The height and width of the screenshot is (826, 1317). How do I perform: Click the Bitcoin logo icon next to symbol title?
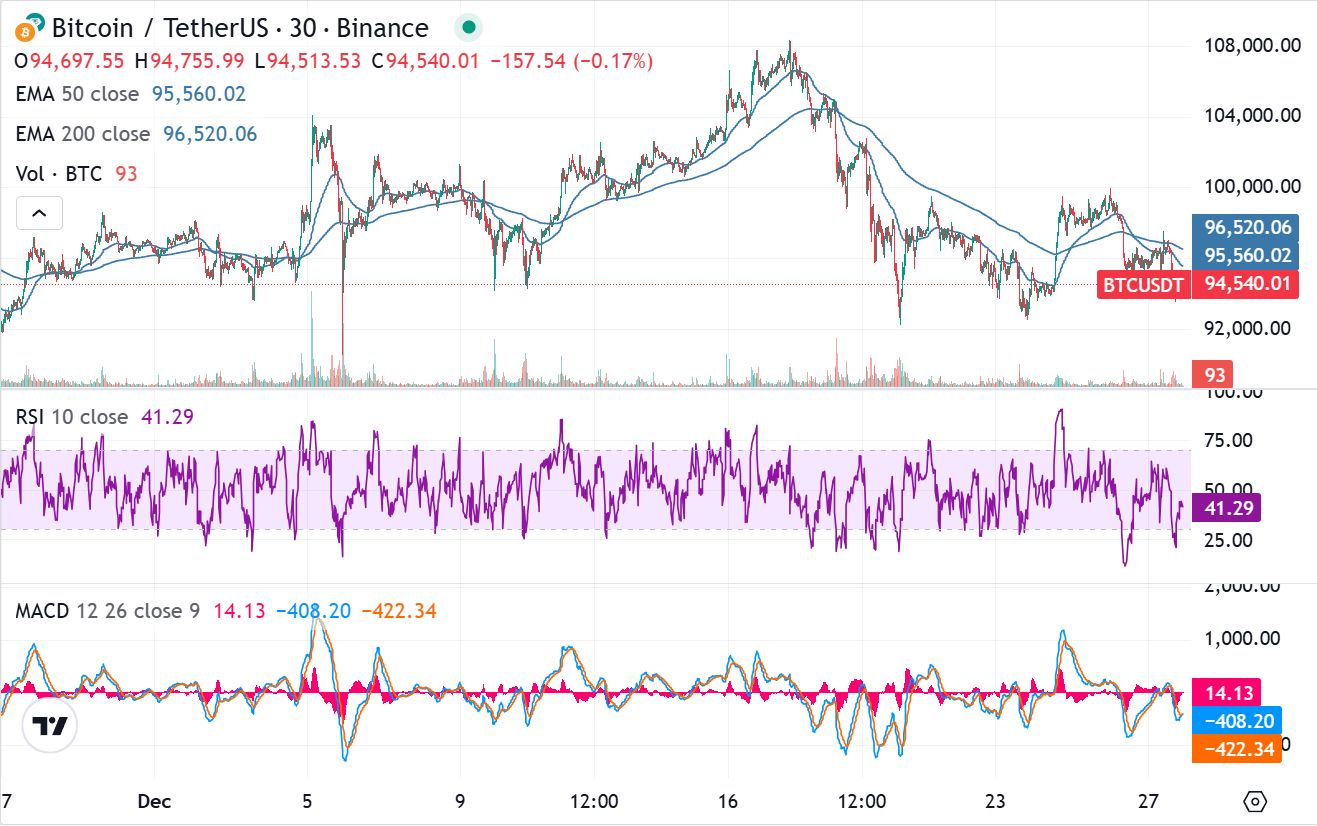pyautogui.click(x=30, y=28)
